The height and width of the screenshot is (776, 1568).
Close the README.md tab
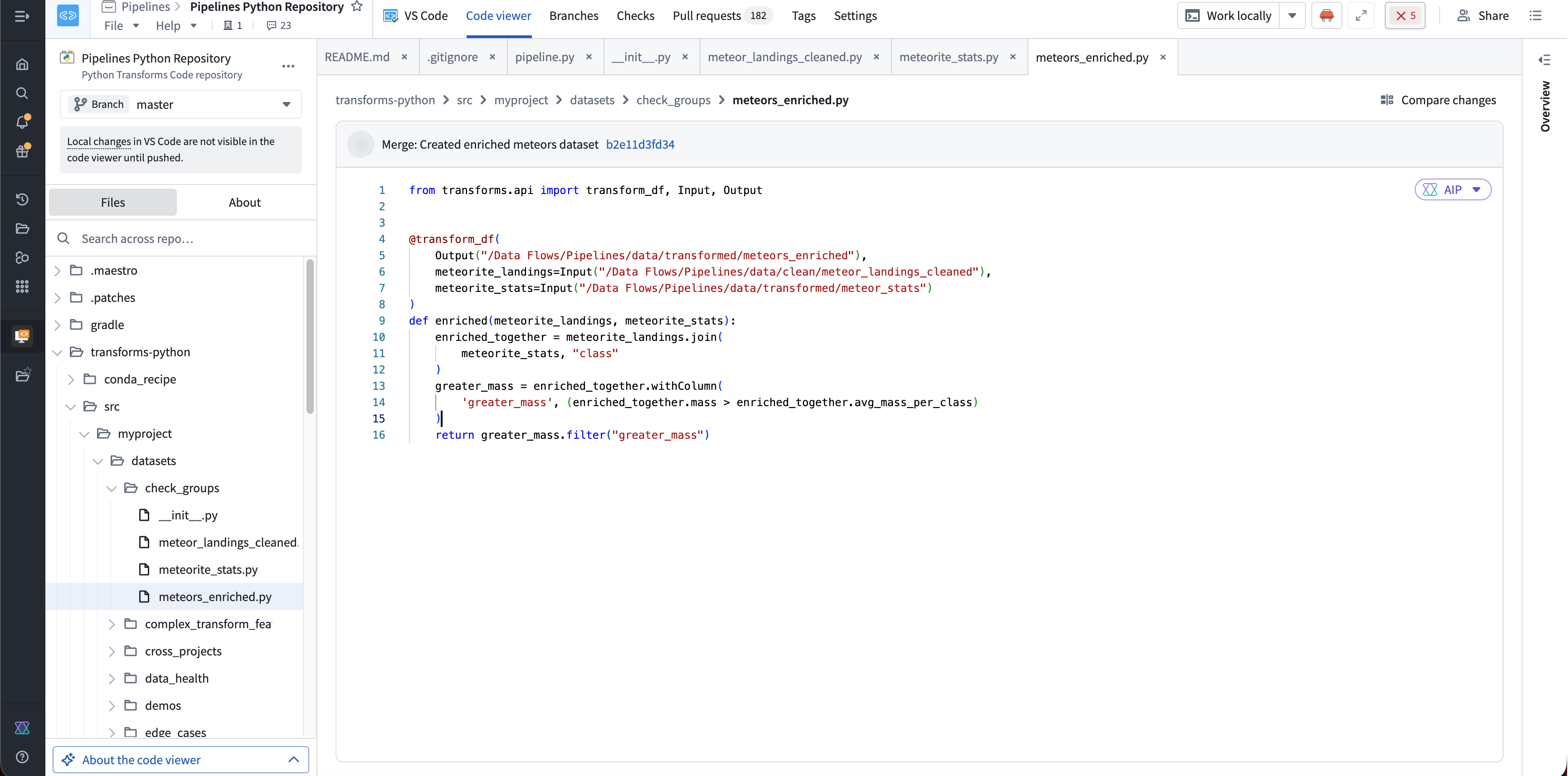coord(405,57)
